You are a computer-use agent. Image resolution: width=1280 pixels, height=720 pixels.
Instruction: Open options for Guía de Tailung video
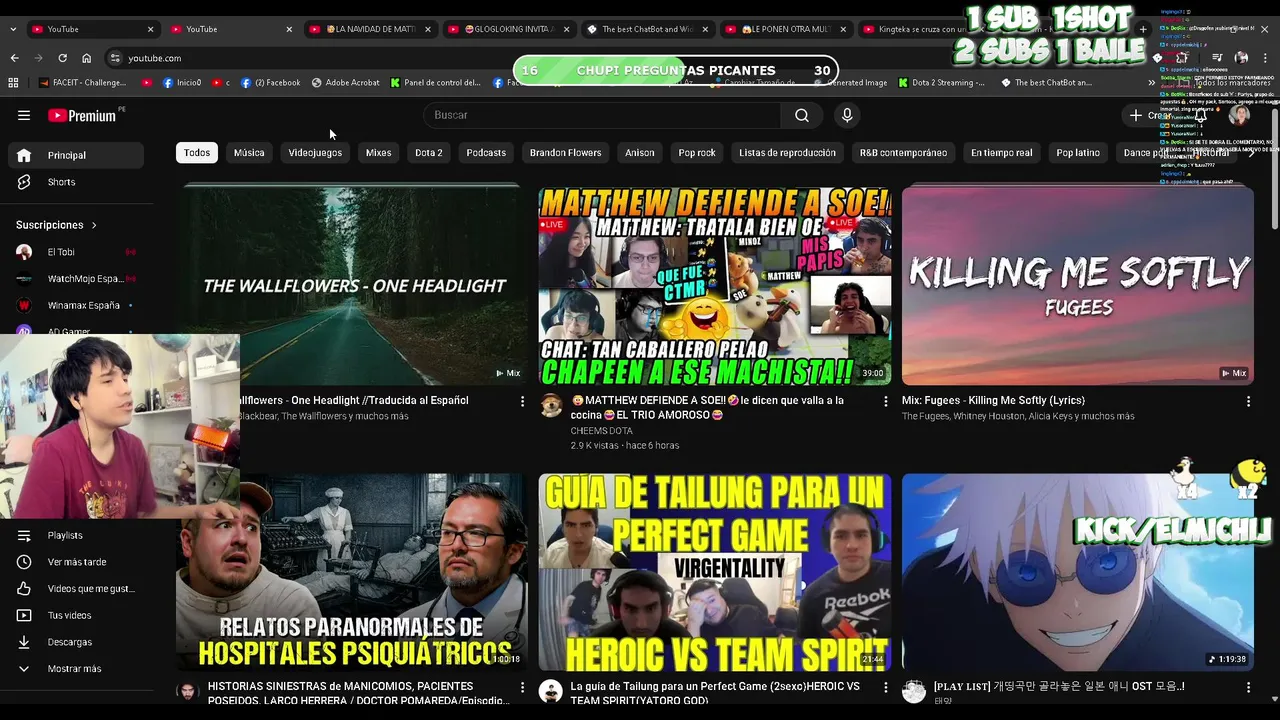coord(885,688)
